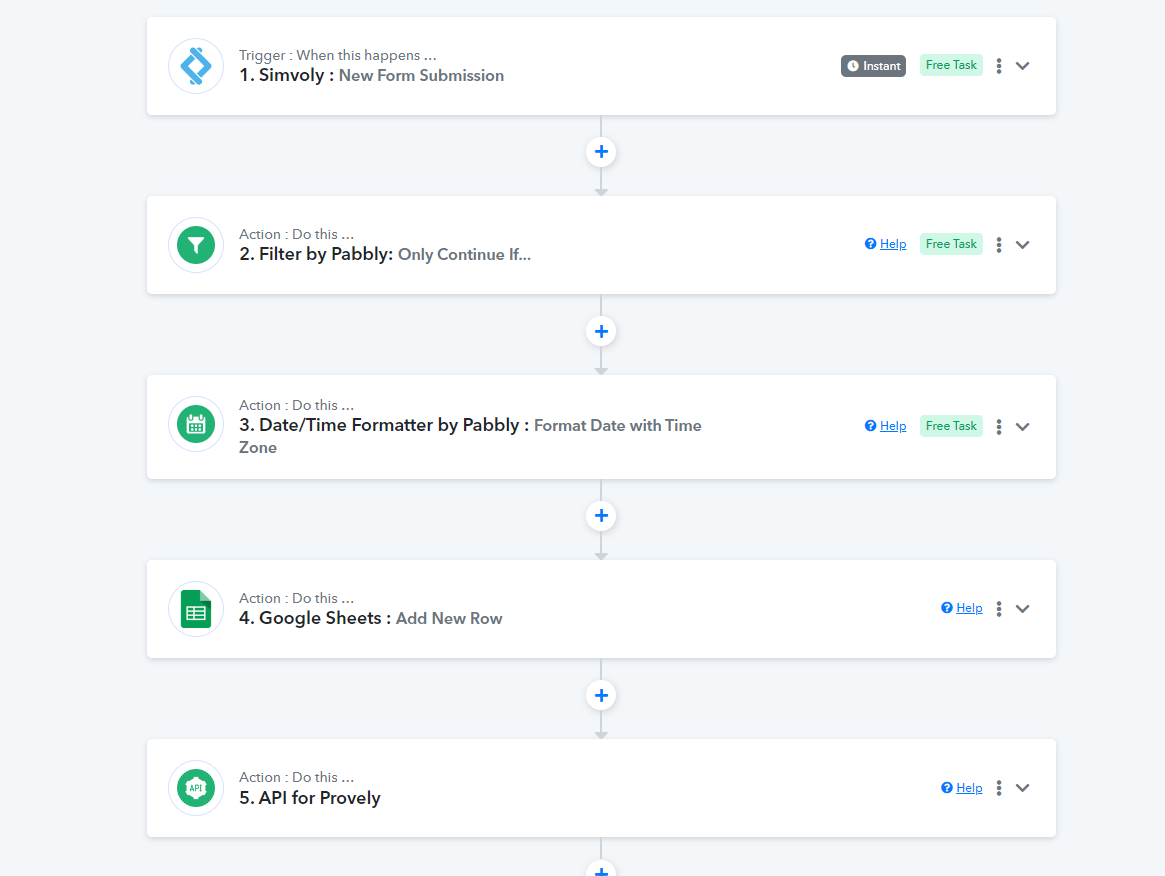Expand the Date/Time Formatter step
1165x876 pixels.
pyautogui.click(x=1022, y=426)
